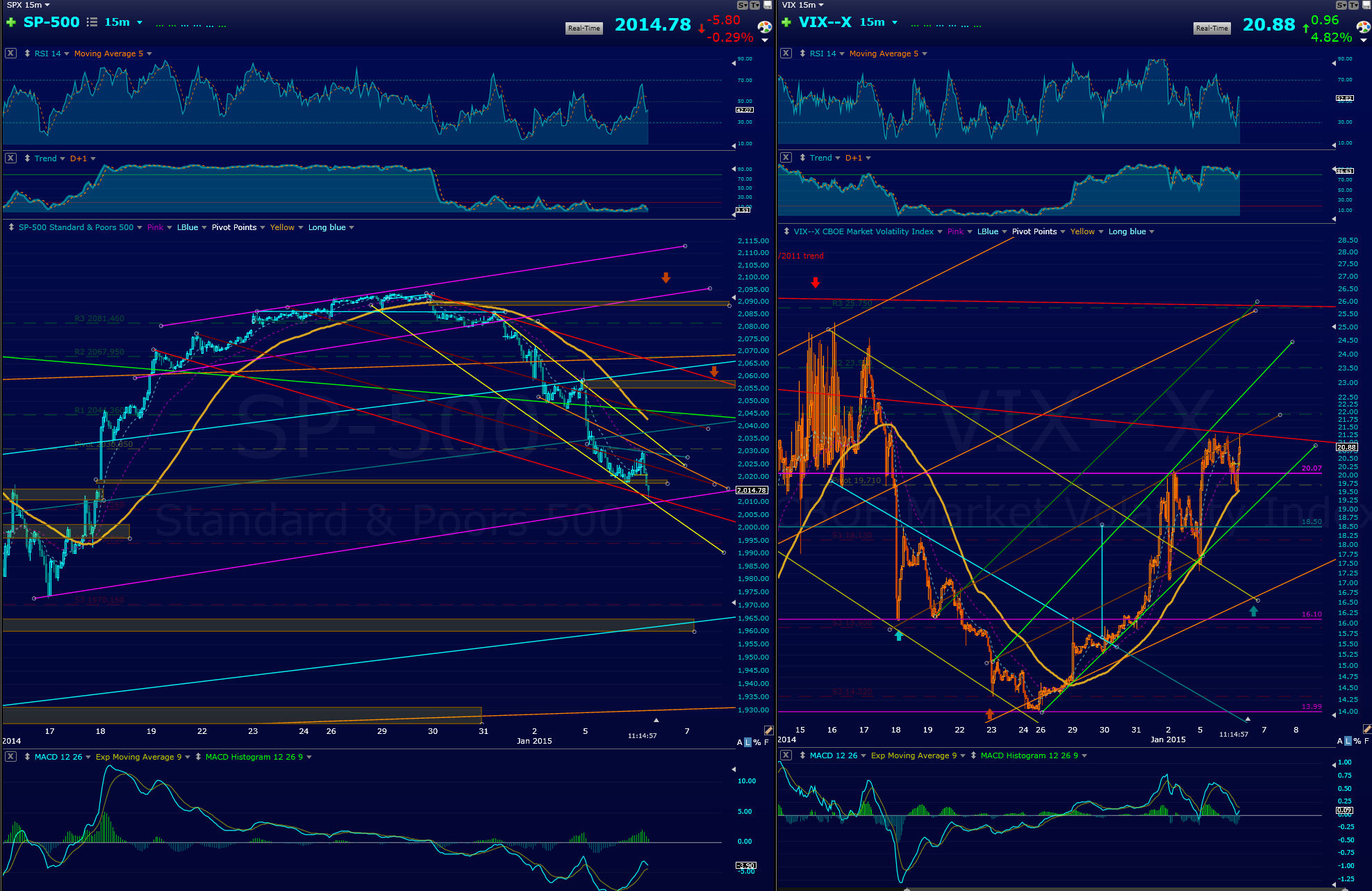Expand the color palette arrow on SPX chart
The height and width of the screenshot is (891, 1372).
pos(765,40)
